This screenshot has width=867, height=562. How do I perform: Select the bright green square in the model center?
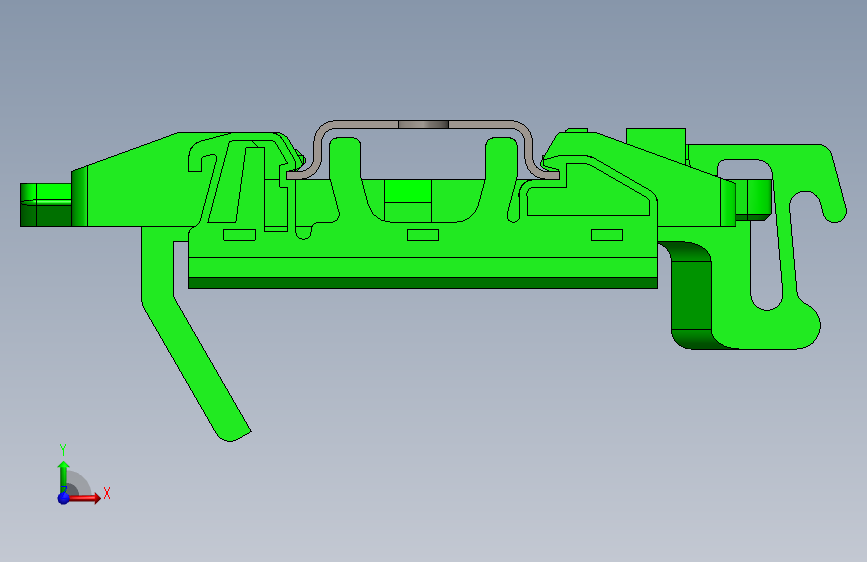tap(408, 191)
